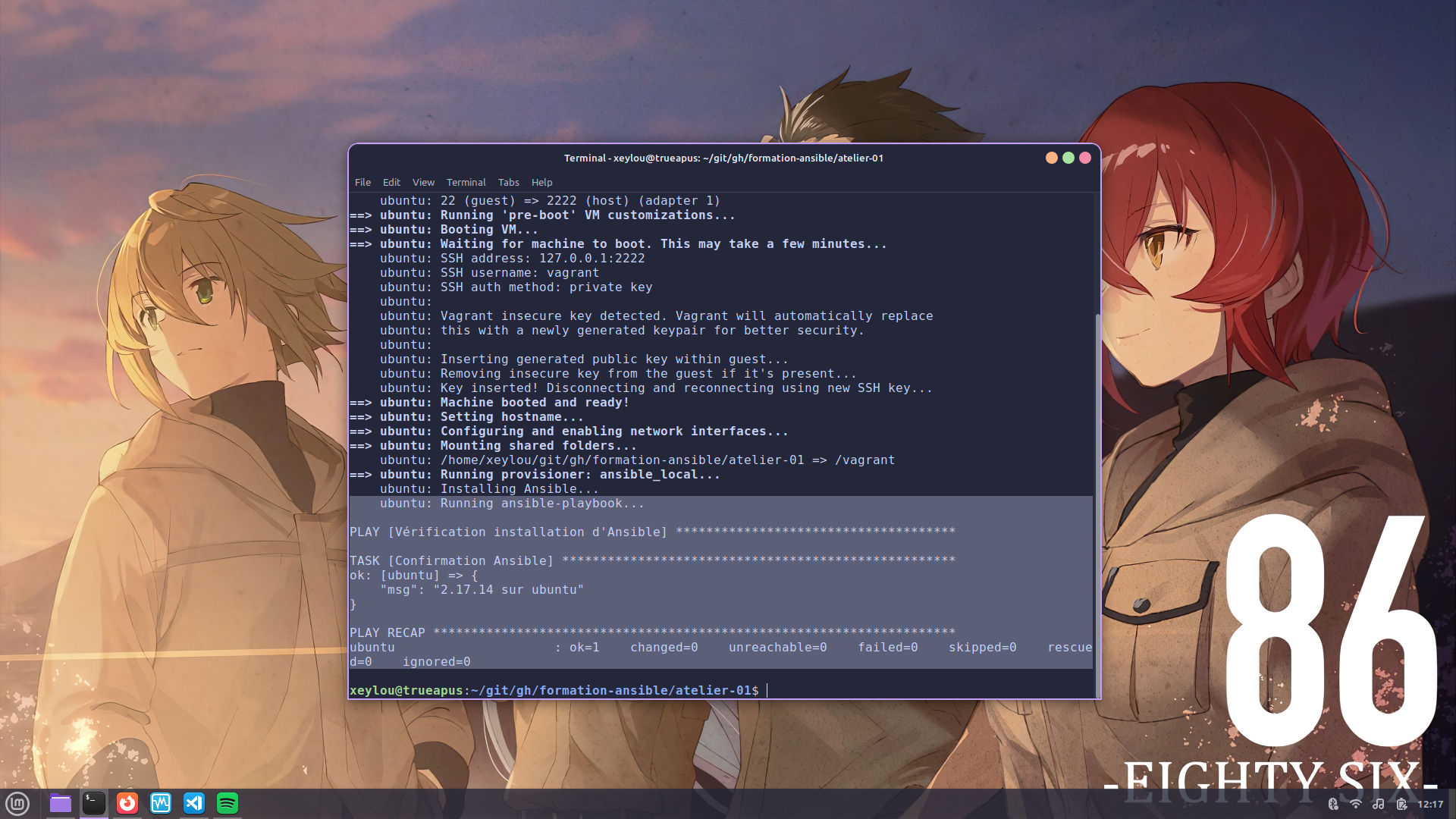Viewport: 1456px width, 819px height.
Task: Click the terminal window title bar
Action: click(723, 158)
